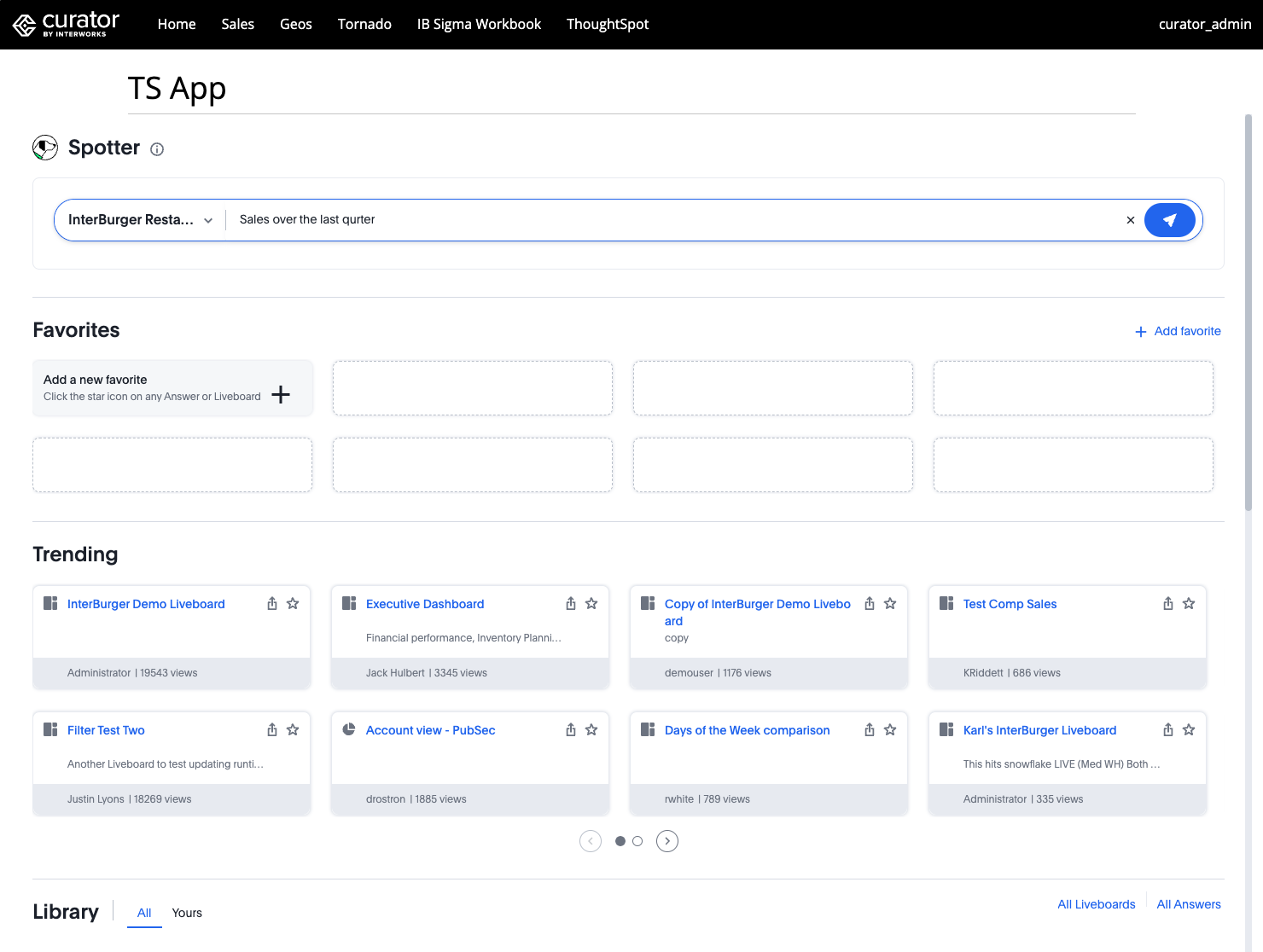This screenshot has width=1263, height=952.
Task: Favorite the Executive Dashboard with star icon
Action: pos(591,603)
